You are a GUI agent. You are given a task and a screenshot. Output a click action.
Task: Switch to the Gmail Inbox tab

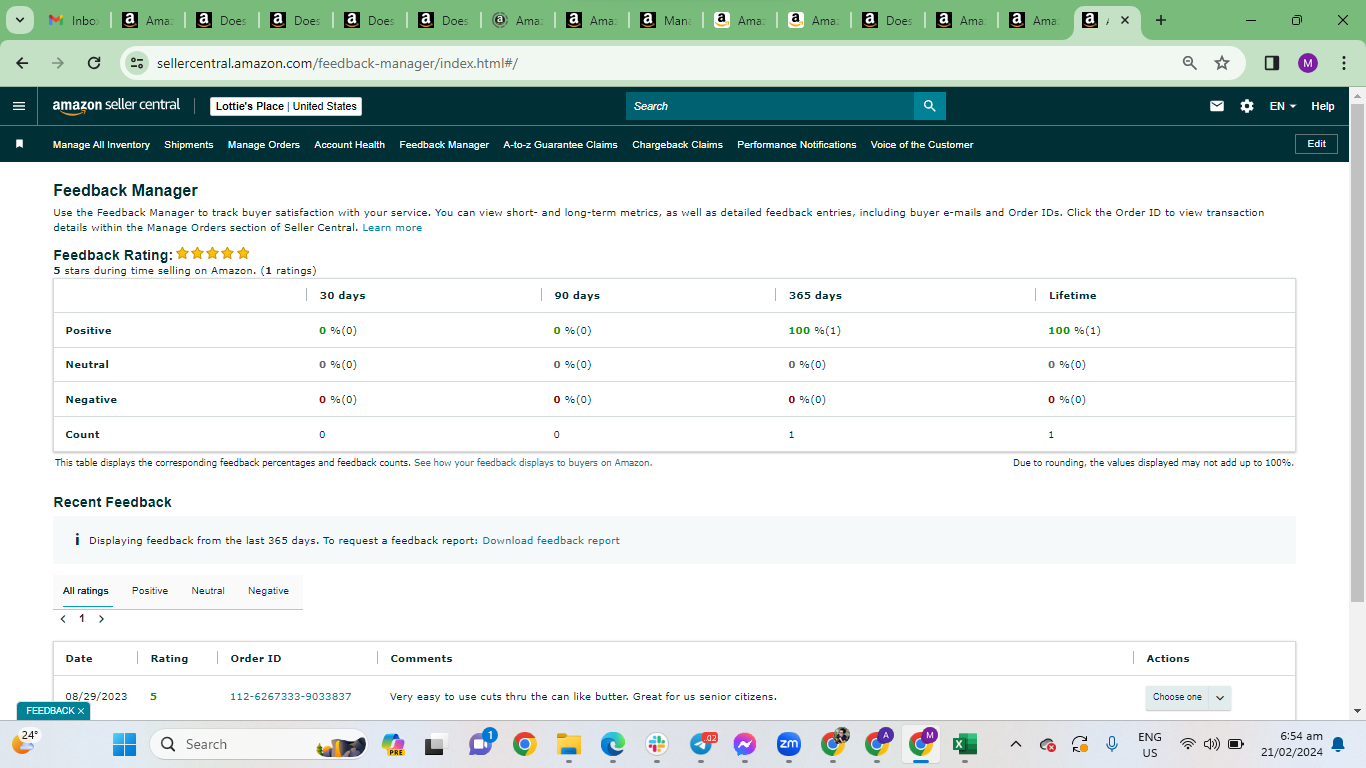point(74,20)
